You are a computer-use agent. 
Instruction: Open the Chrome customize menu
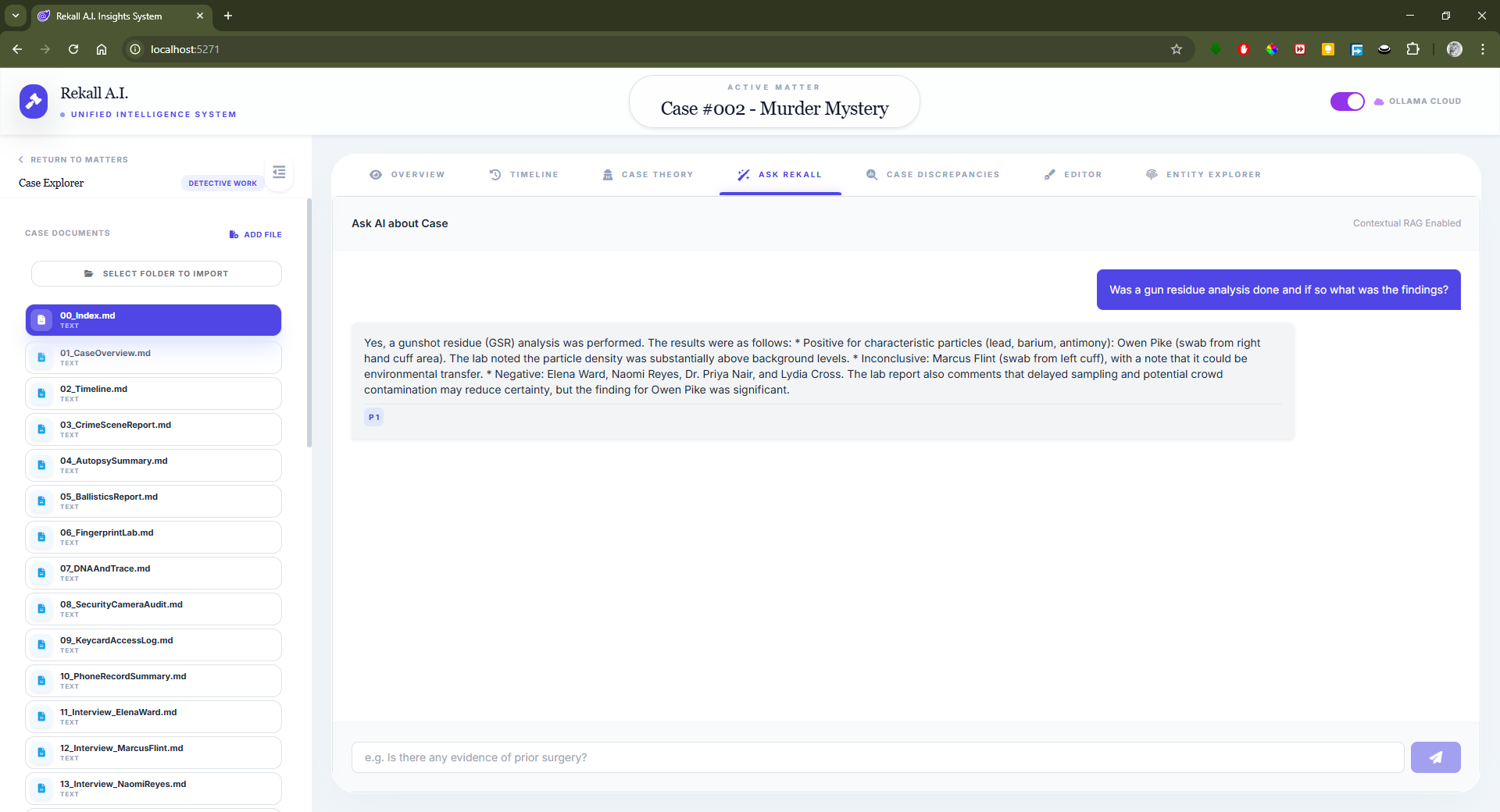(1483, 49)
